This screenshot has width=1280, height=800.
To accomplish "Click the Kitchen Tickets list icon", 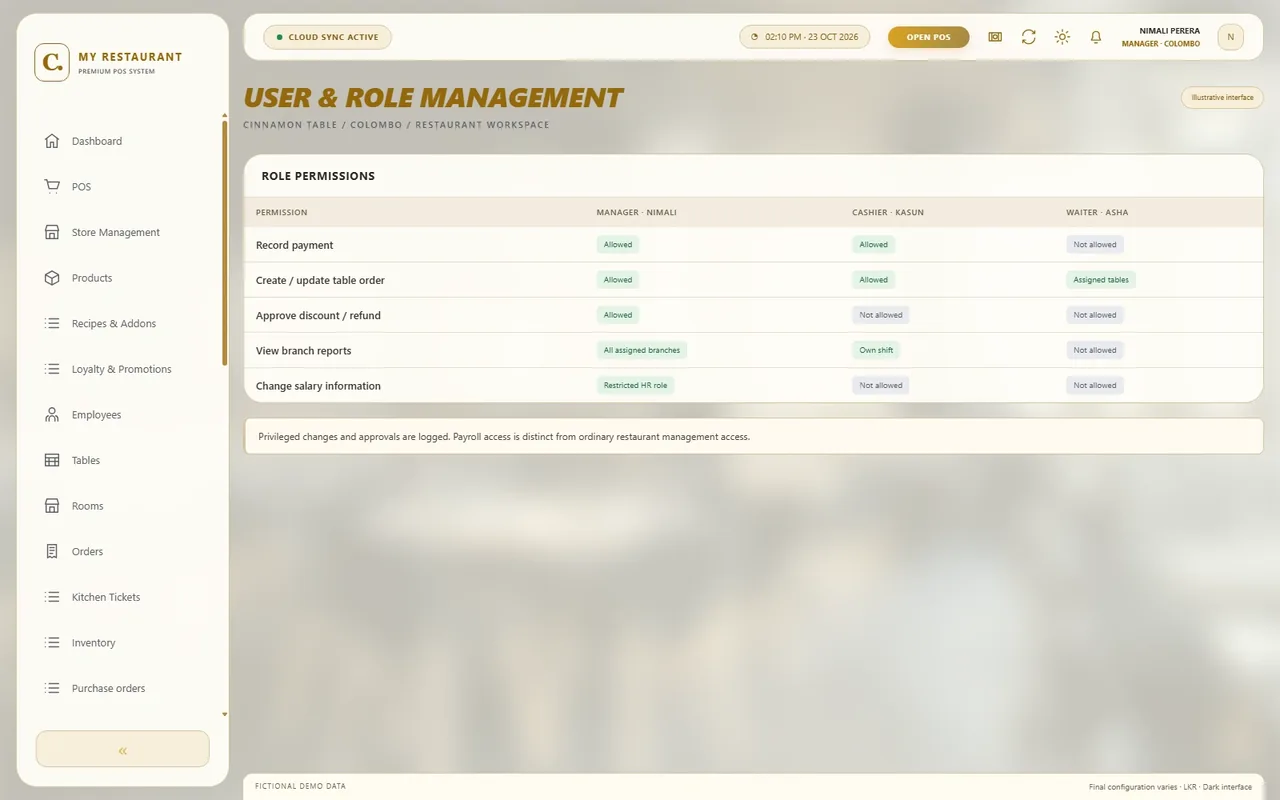I will coord(52,597).
